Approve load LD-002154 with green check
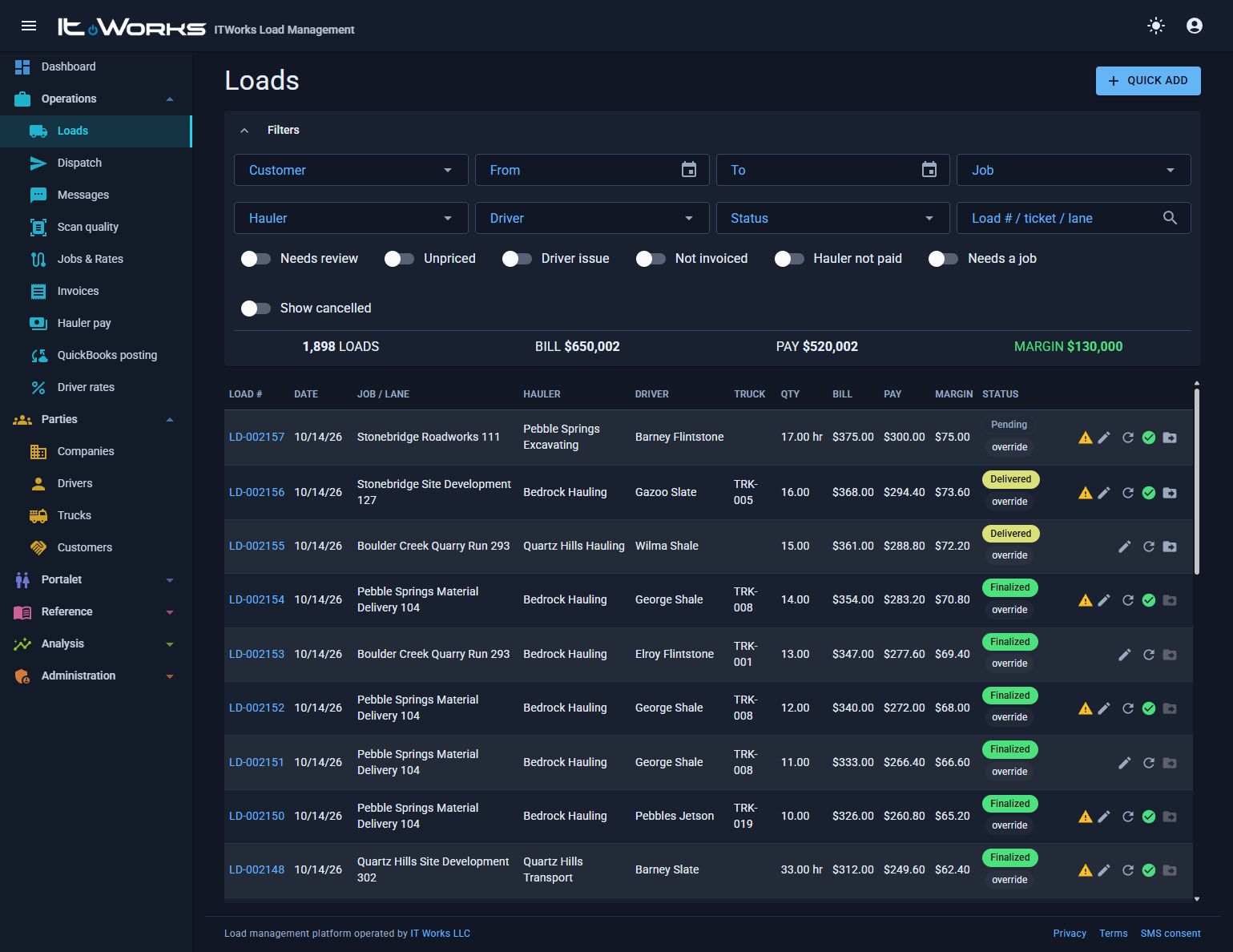Viewport: 1233px width, 952px height. 1149,600
